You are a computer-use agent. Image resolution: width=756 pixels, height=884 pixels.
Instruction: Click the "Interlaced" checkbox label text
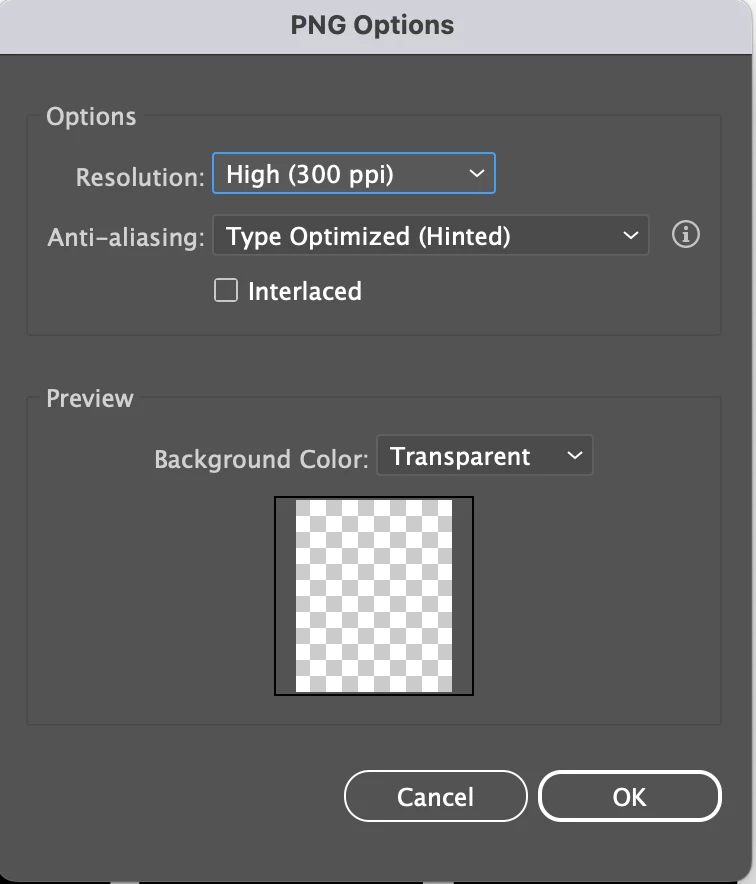(x=304, y=292)
